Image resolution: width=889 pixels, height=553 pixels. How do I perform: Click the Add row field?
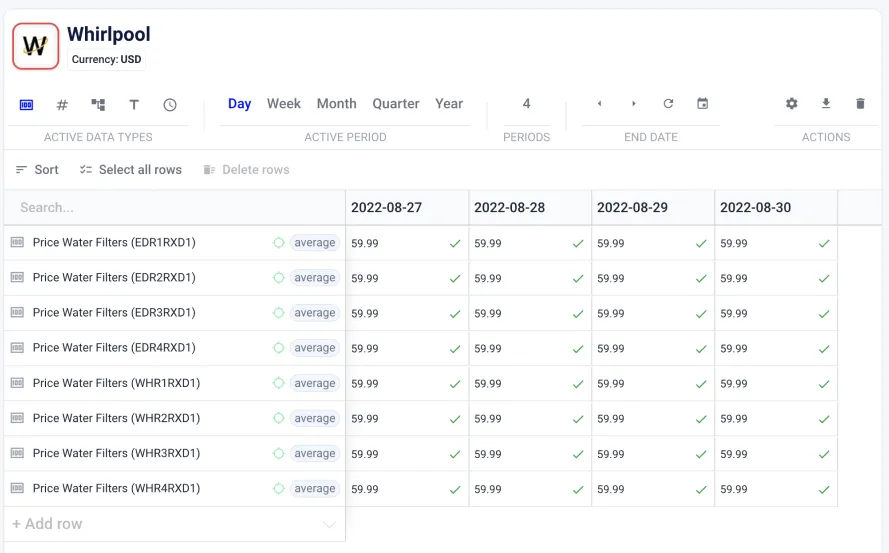[x=175, y=524]
